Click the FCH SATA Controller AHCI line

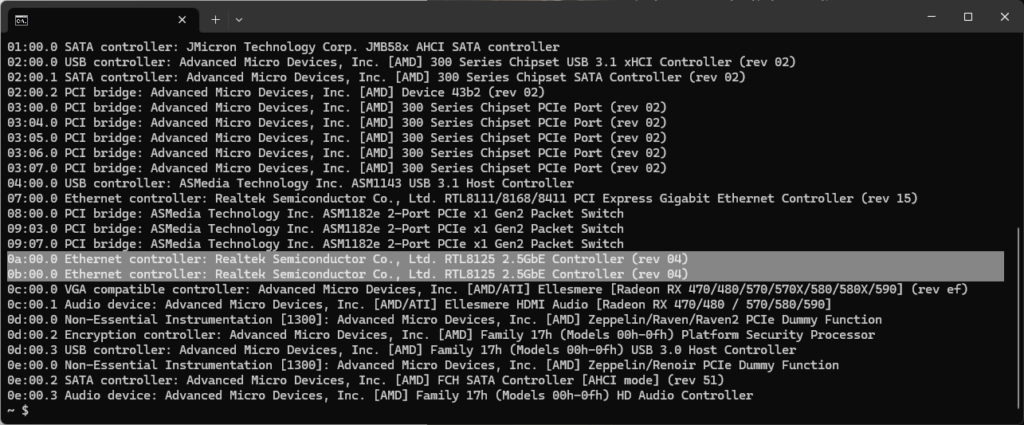click(366, 380)
